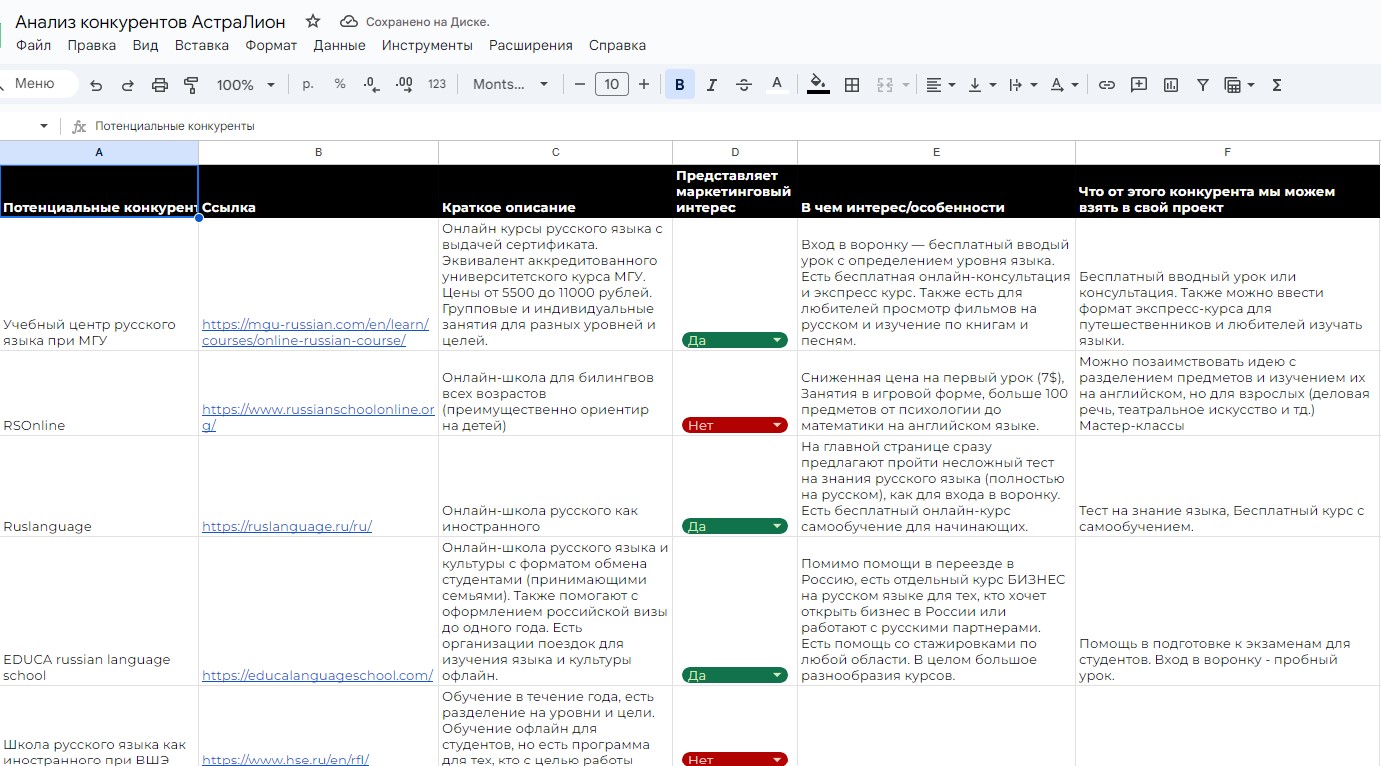This screenshot has width=1381, height=766.
Task: Click the font size field showing 10
Action: coord(612,85)
